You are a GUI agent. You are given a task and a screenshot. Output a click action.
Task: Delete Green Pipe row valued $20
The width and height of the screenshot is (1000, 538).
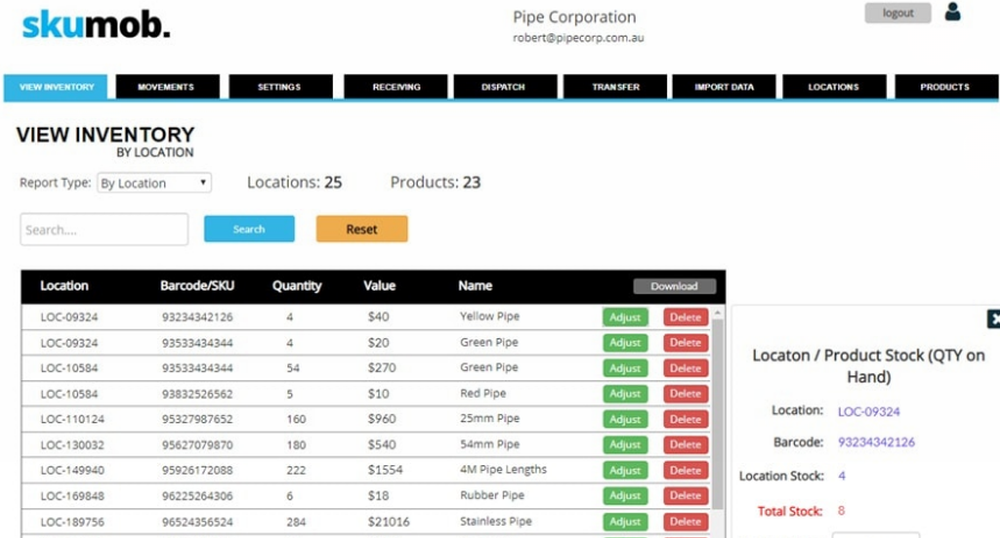pyautogui.click(x=686, y=342)
